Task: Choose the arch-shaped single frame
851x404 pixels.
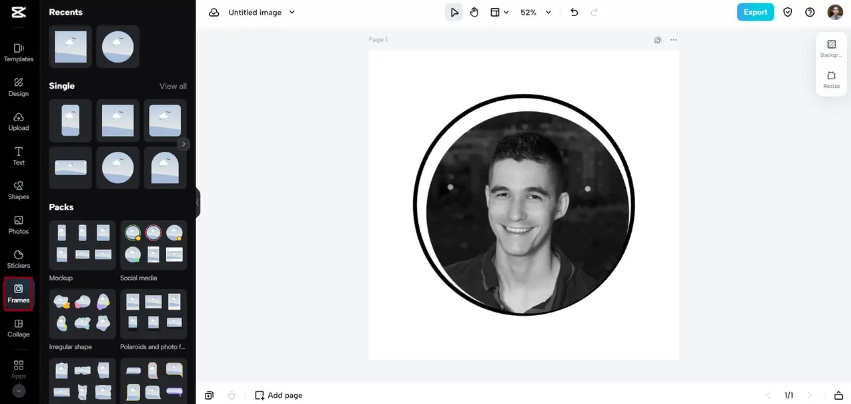Action: tap(165, 167)
